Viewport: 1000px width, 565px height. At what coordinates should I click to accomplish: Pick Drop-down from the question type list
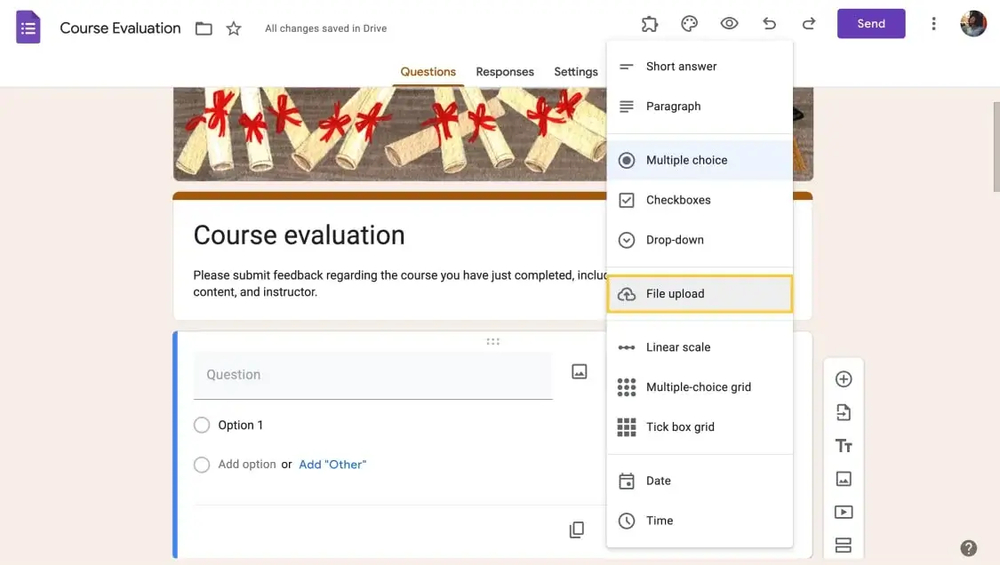pyautogui.click(x=675, y=240)
